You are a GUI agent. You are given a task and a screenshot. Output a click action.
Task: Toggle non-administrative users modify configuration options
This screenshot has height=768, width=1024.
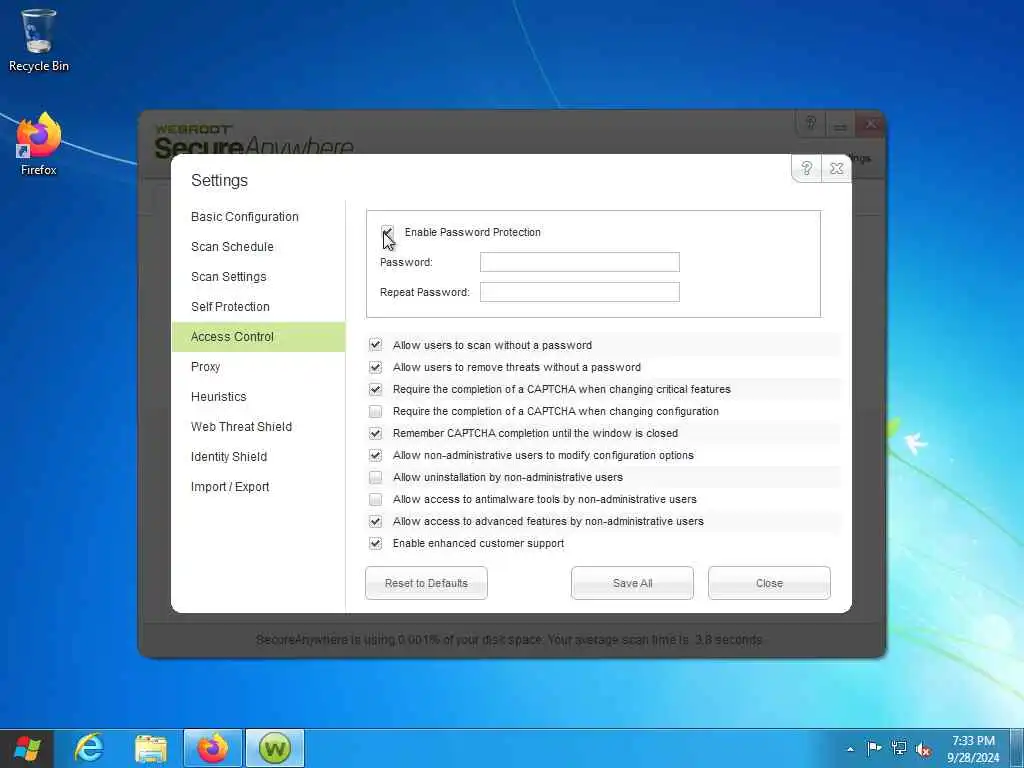(376, 455)
